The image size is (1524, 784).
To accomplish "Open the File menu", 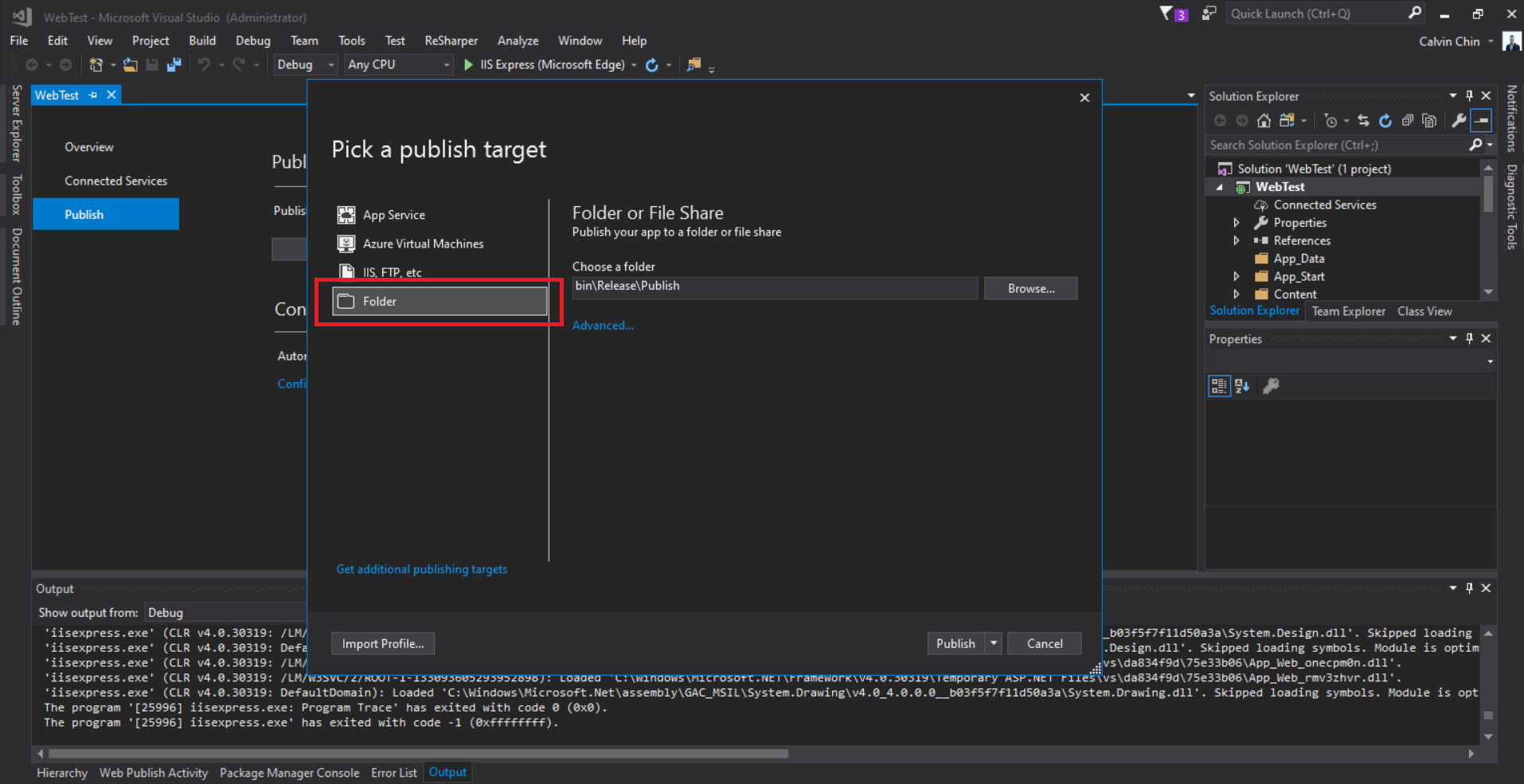I will (19, 41).
